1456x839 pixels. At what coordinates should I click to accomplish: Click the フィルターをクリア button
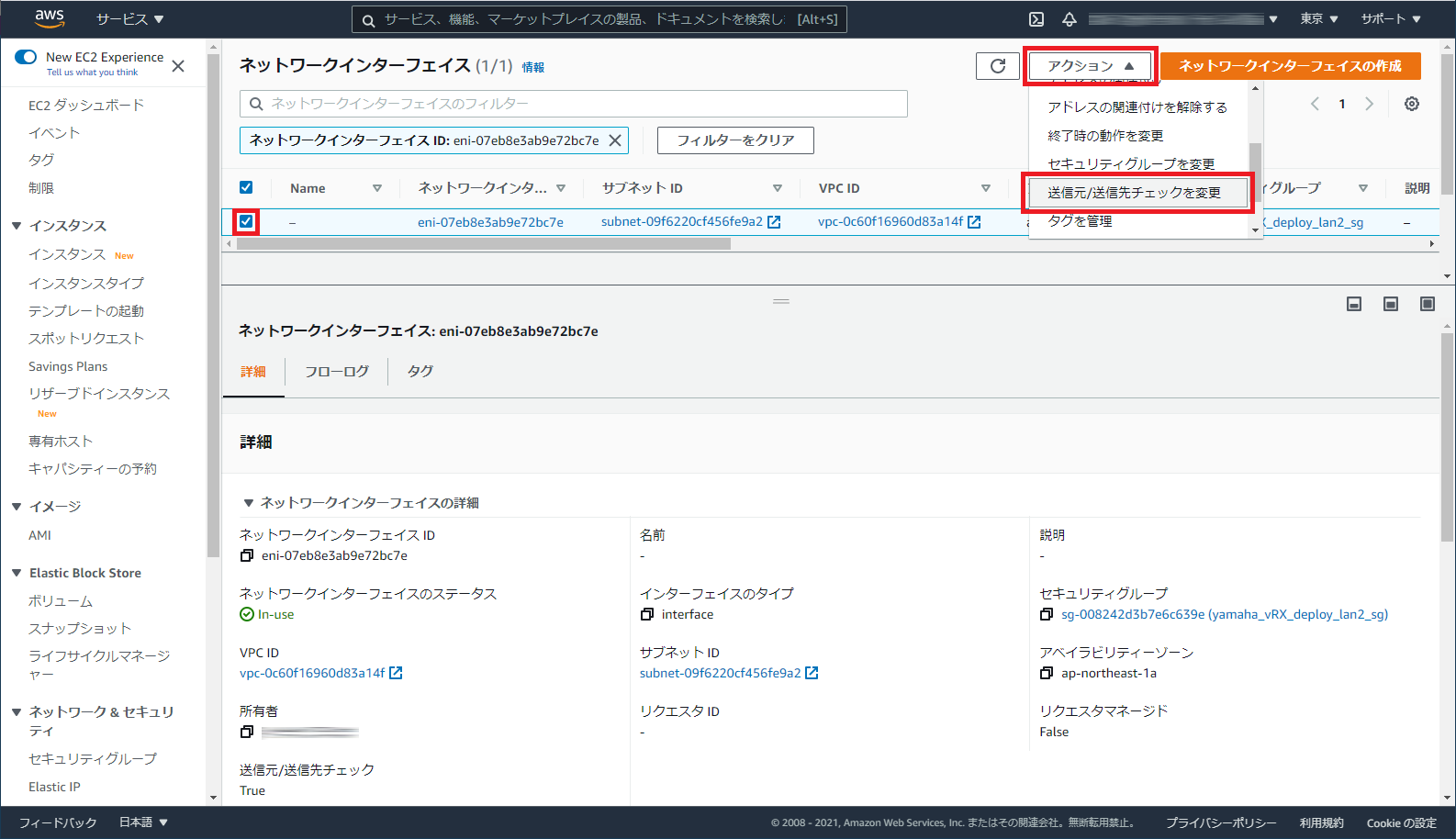(x=735, y=140)
